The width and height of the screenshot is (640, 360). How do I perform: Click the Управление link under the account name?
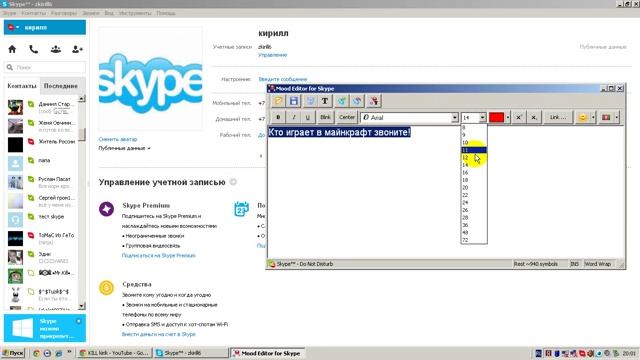coord(273,55)
